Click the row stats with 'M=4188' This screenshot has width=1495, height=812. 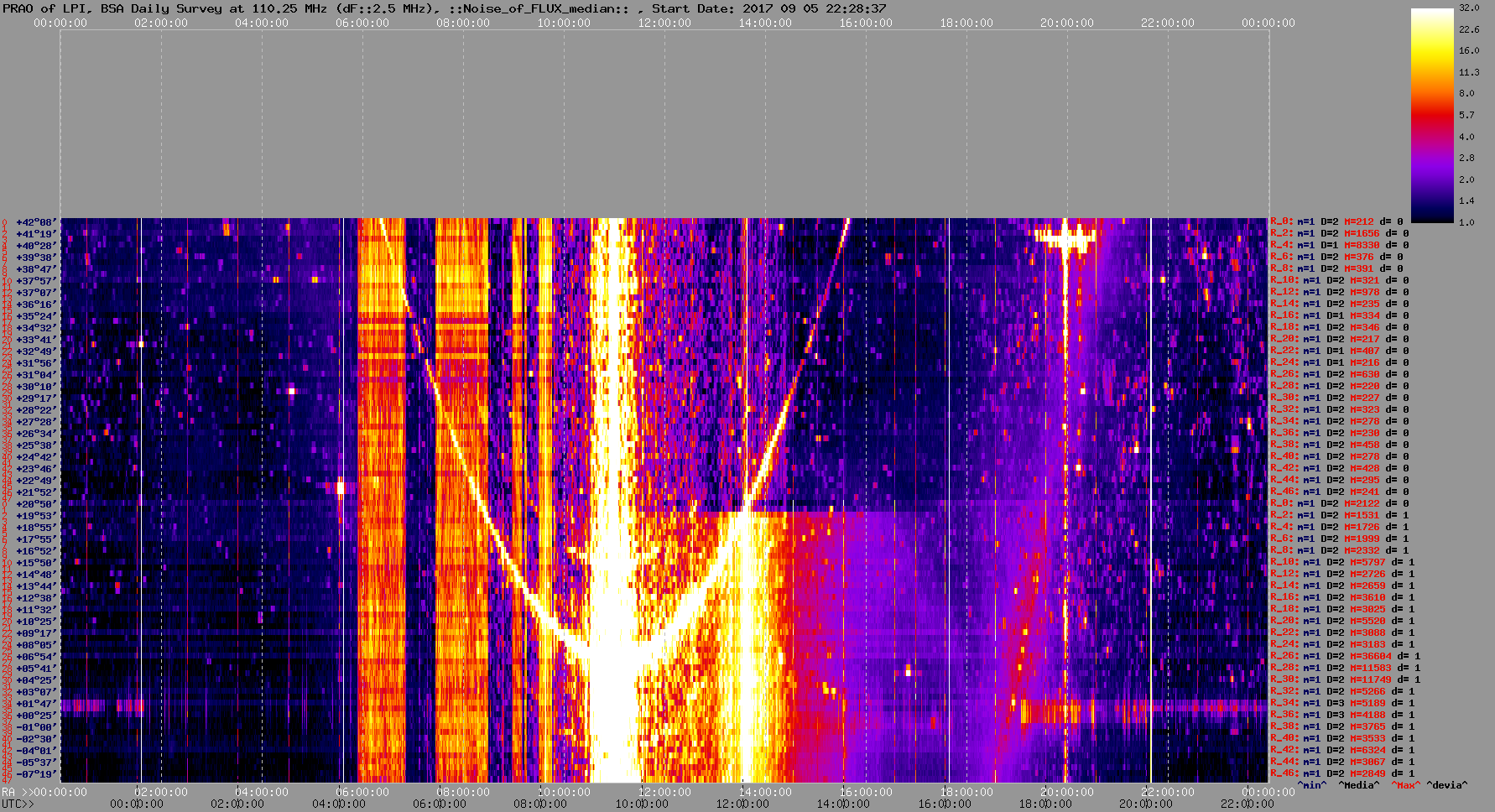[1342, 715]
